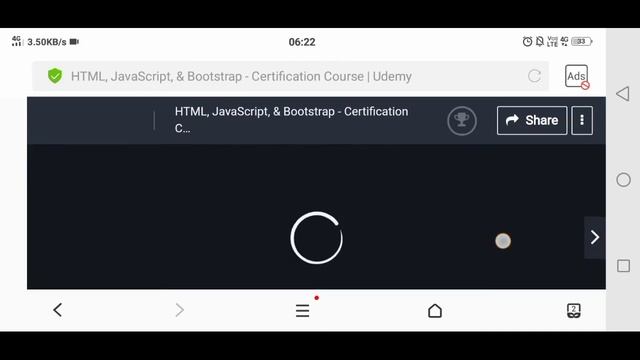
Task: Reload page using the refresh icon
Action: (x=534, y=76)
